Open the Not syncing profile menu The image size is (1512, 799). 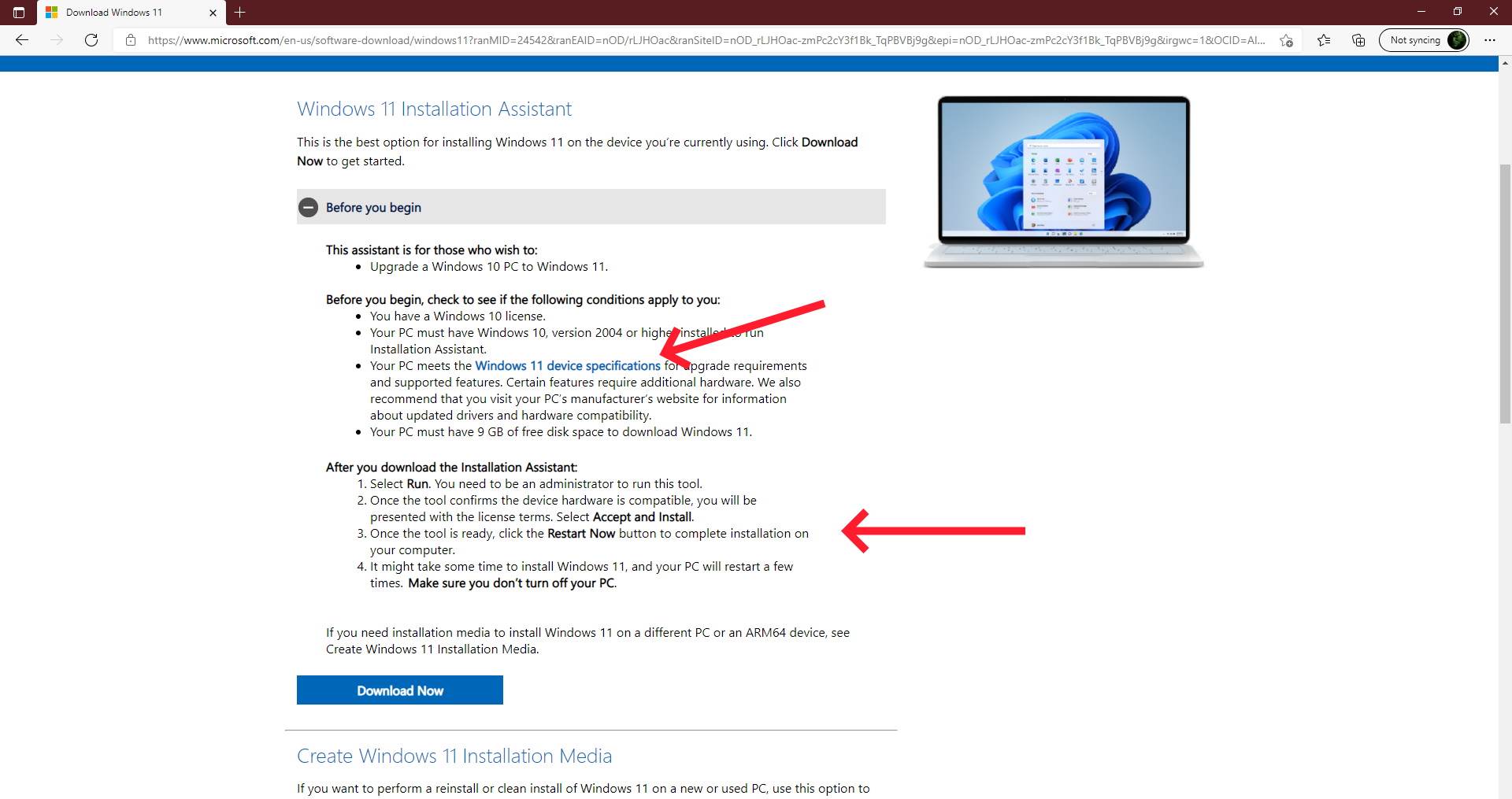click(x=1424, y=39)
